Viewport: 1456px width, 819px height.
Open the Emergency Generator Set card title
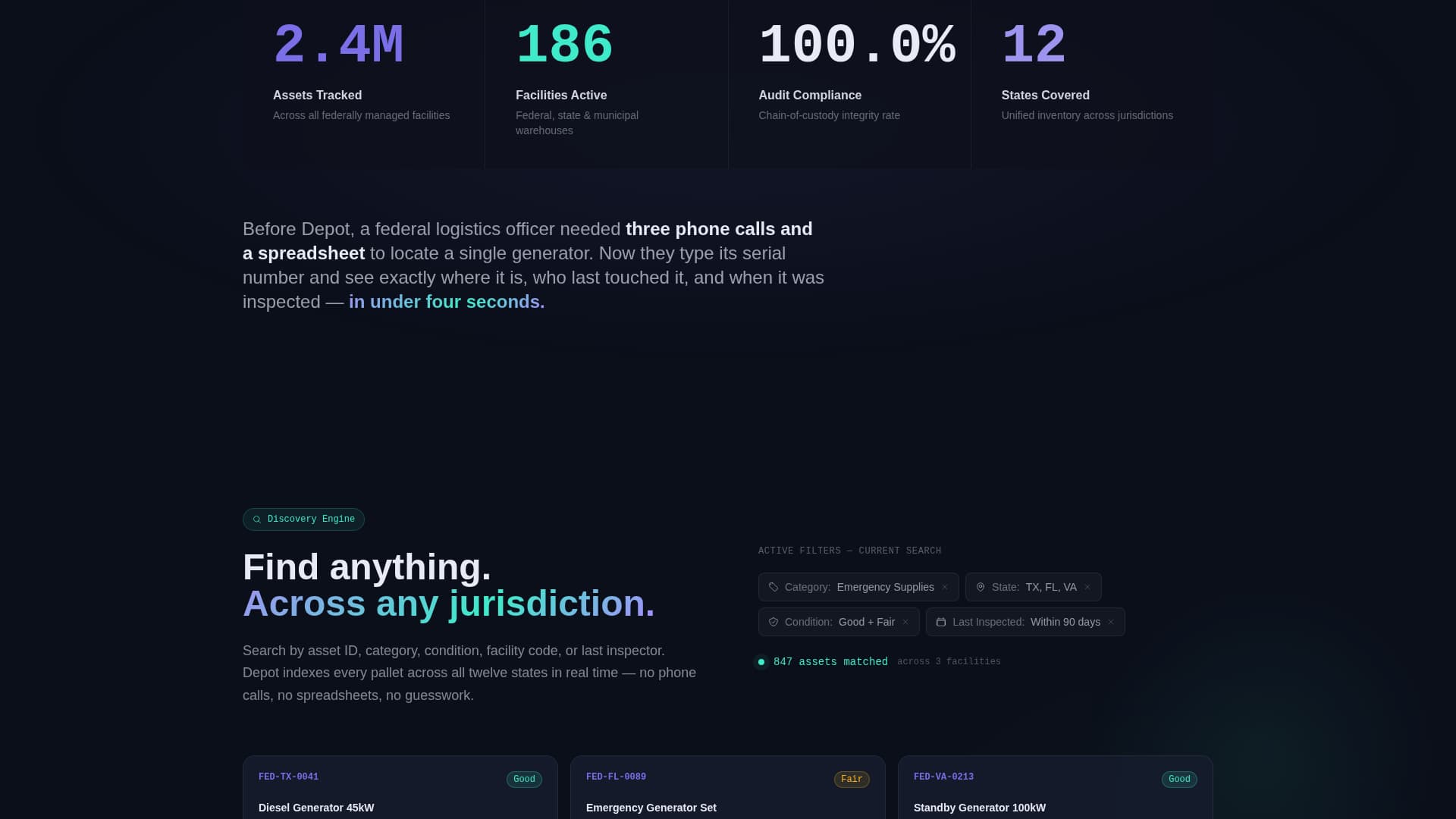click(x=651, y=808)
